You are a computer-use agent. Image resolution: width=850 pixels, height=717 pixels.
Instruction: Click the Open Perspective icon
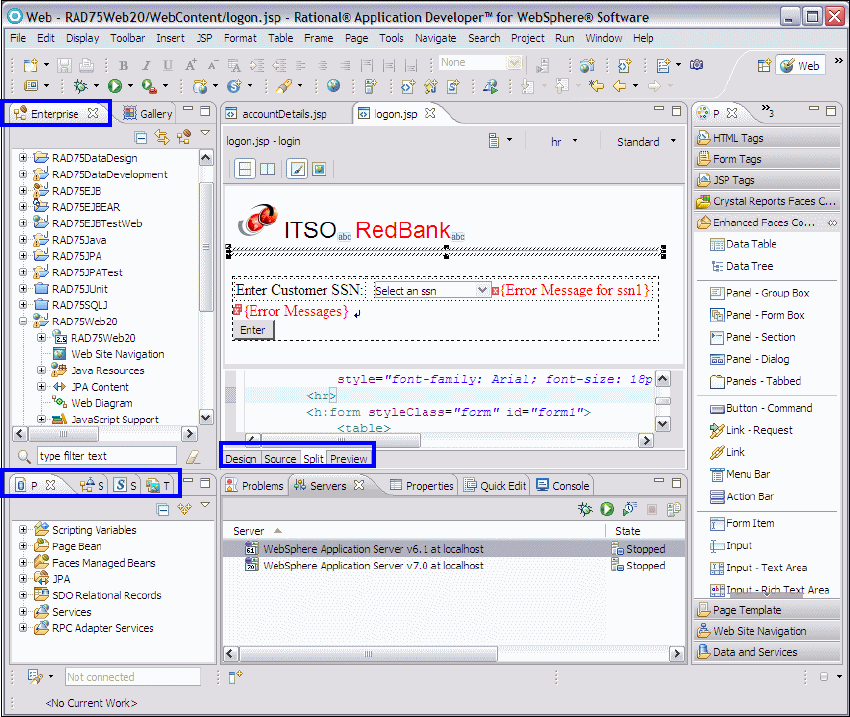click(x=764, y=66)
